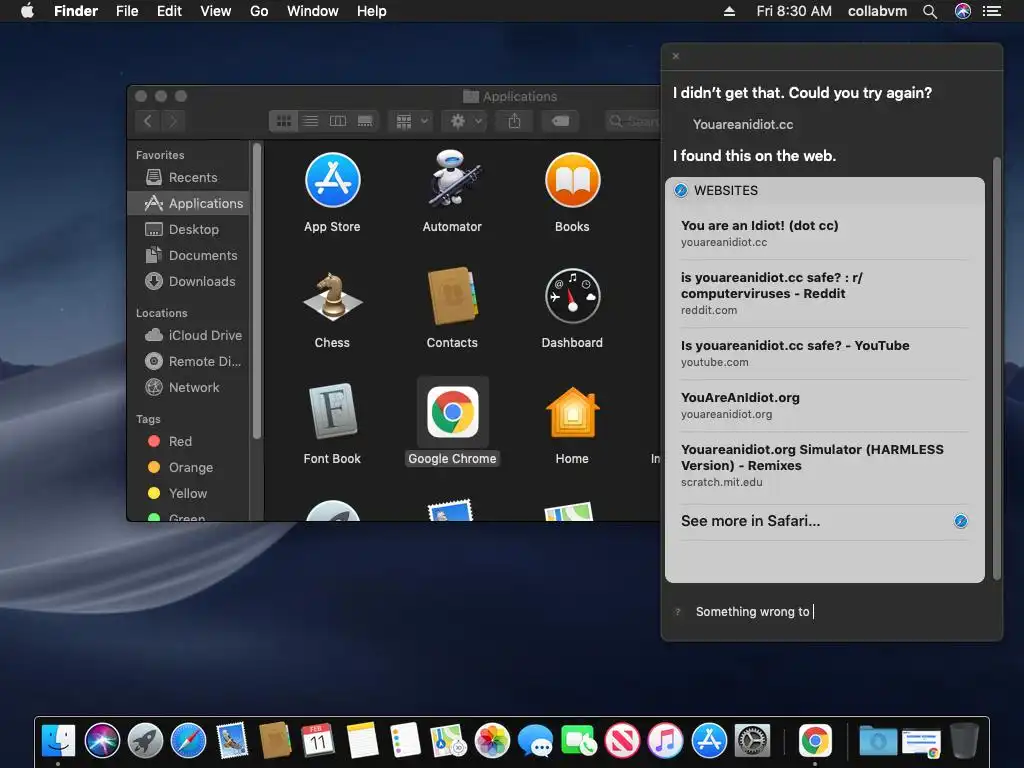Open iCloud Drive in sidebar
Screen dimensions: 1024x768
188,335
